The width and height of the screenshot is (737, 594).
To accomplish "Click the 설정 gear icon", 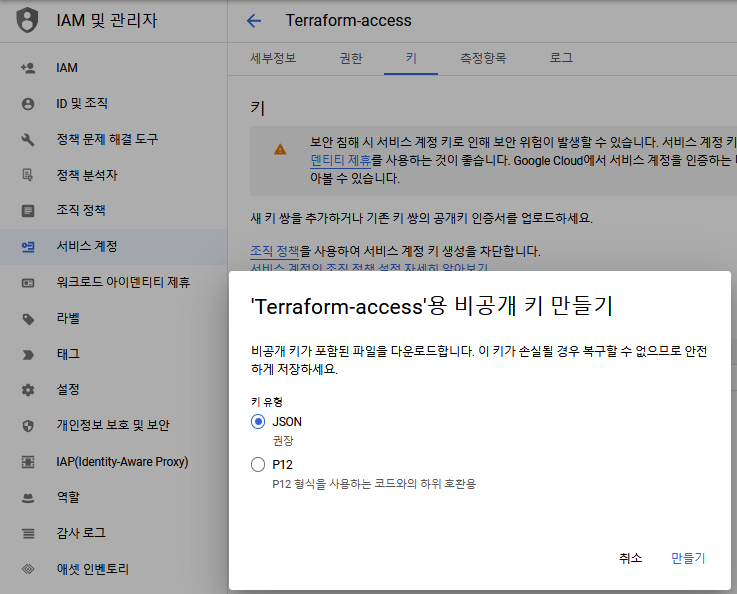I will tap(28, 390).
